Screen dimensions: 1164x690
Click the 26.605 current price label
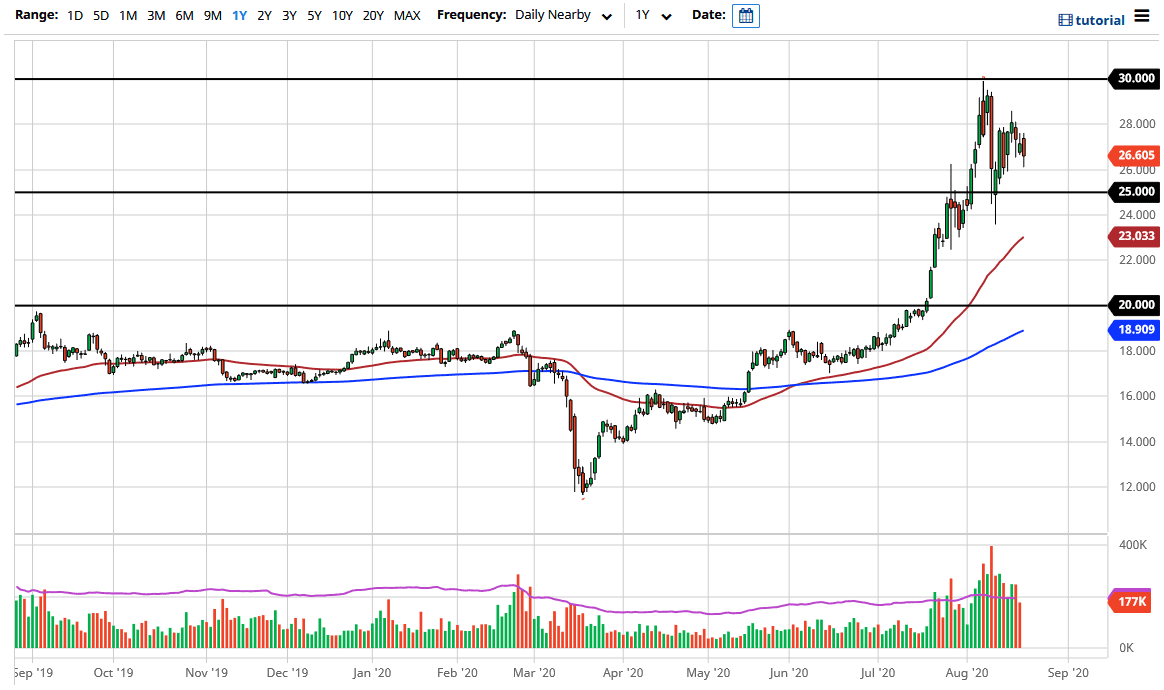[x=1132, y=156]
